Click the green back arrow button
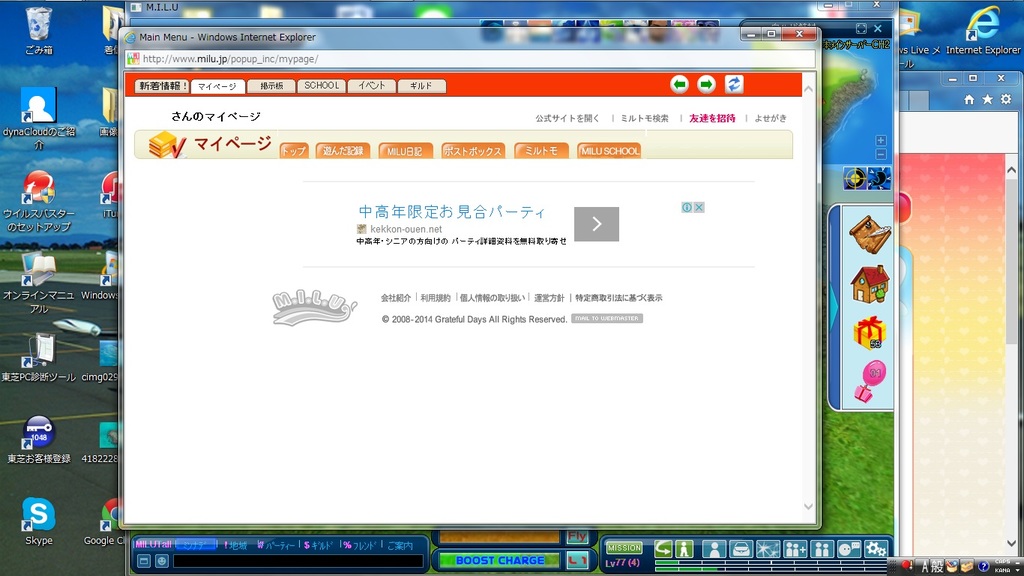This screenshot has height=576, width=1024. click(680, 84)
